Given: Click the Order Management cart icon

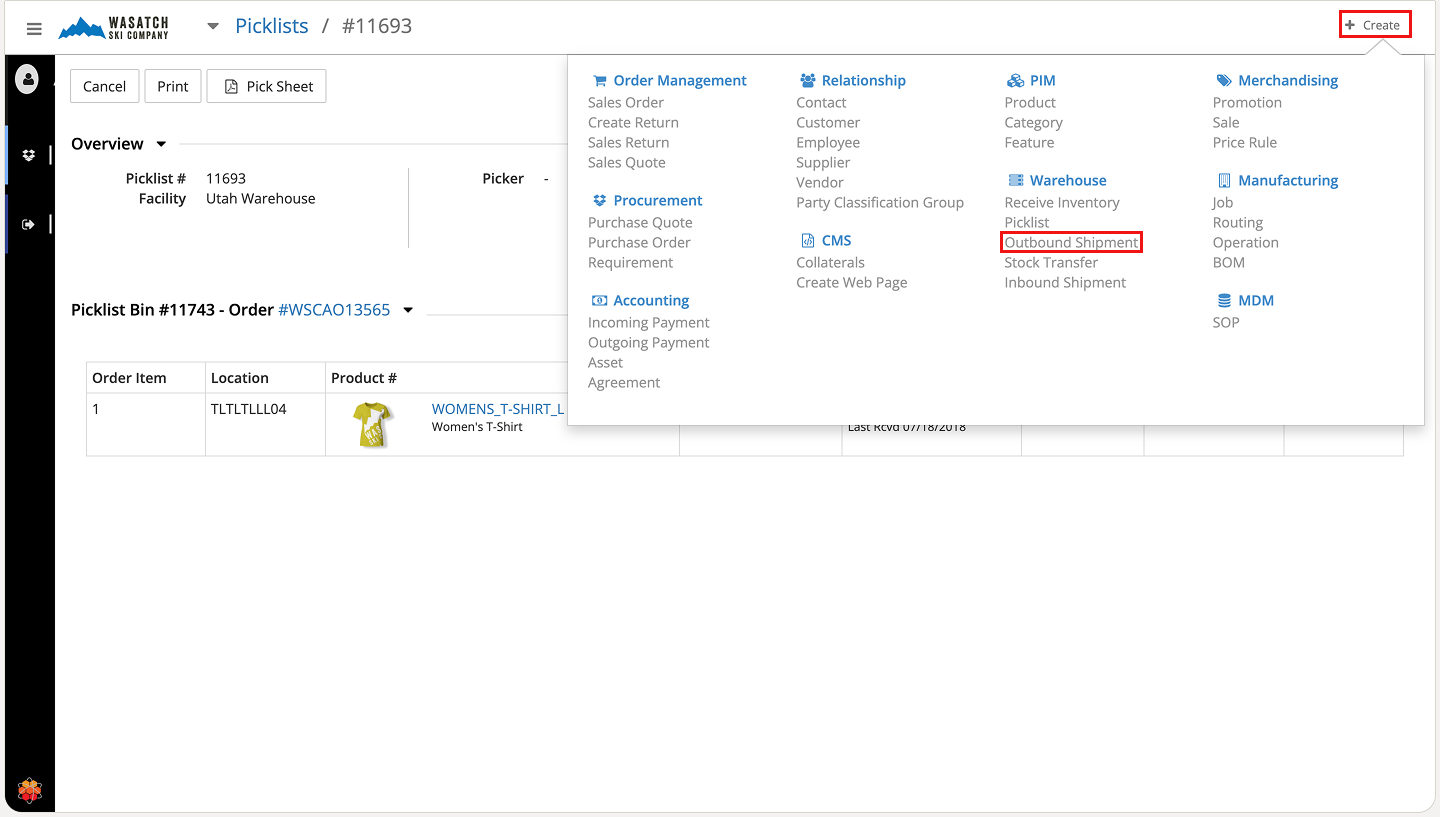Looking at the screenshot, I should point(600,81).
